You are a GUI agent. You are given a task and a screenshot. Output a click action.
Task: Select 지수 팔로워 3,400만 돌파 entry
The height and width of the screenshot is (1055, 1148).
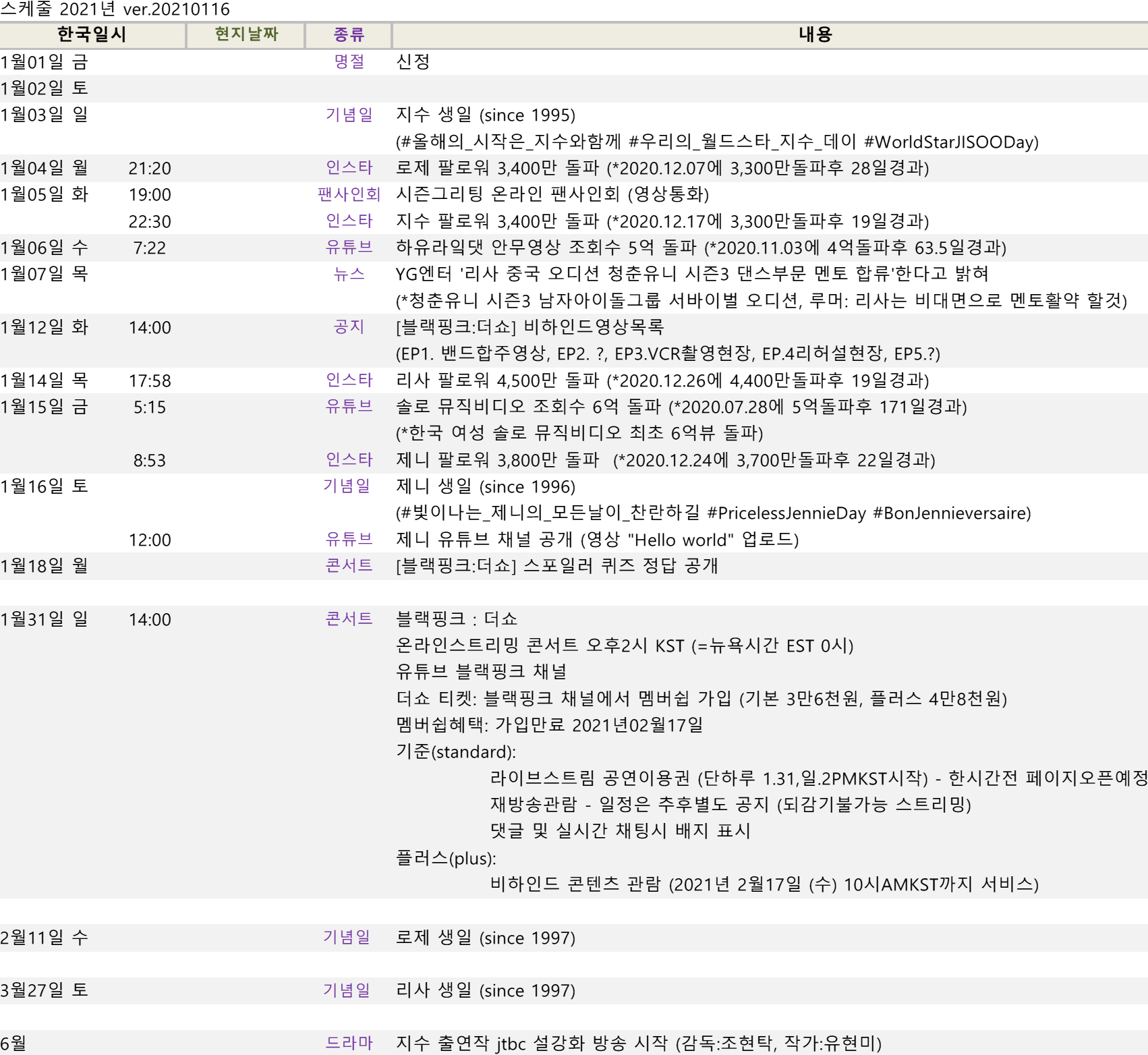pos(662,221)
